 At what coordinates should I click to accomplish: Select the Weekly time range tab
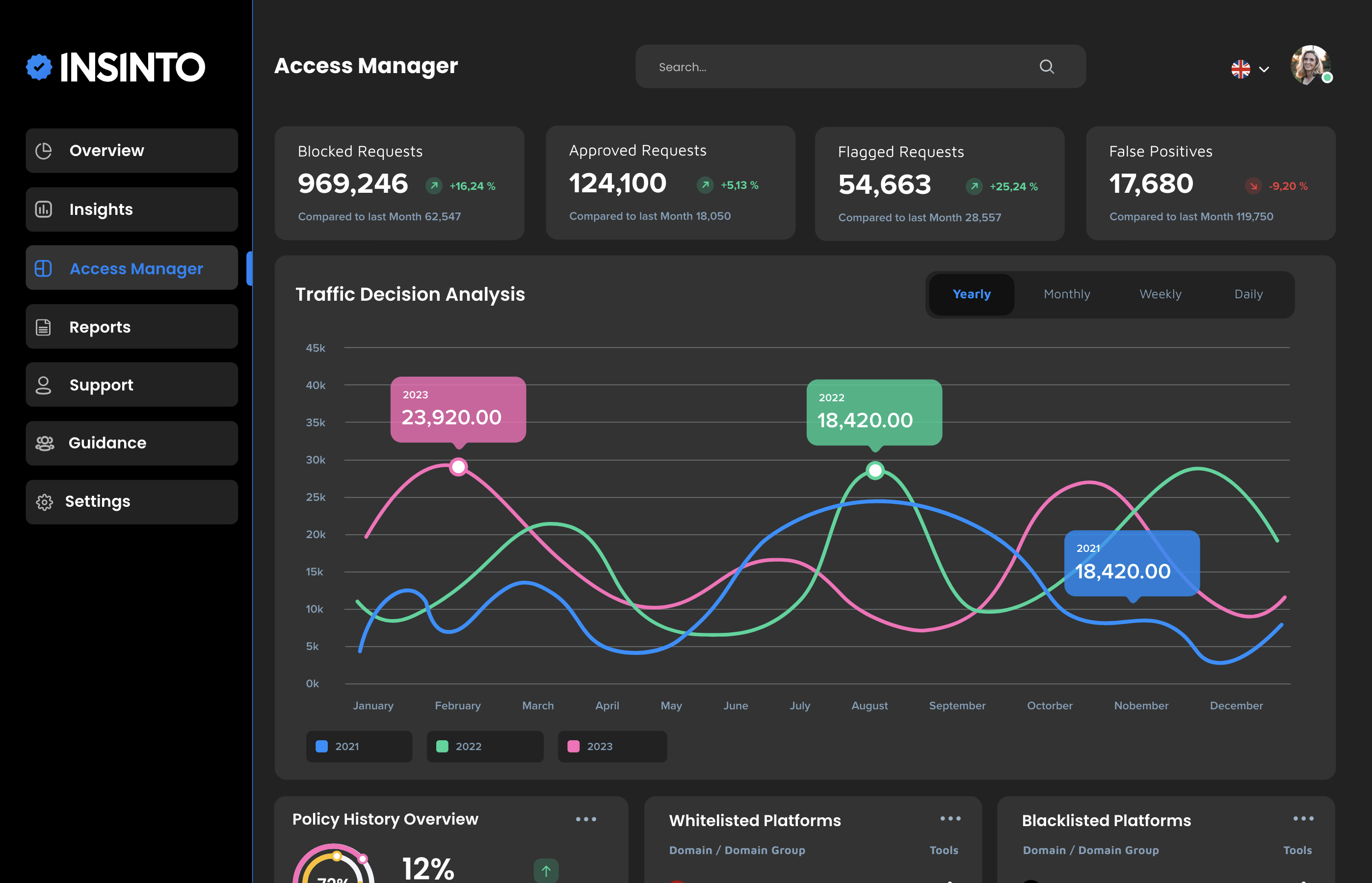point(1160,294)
